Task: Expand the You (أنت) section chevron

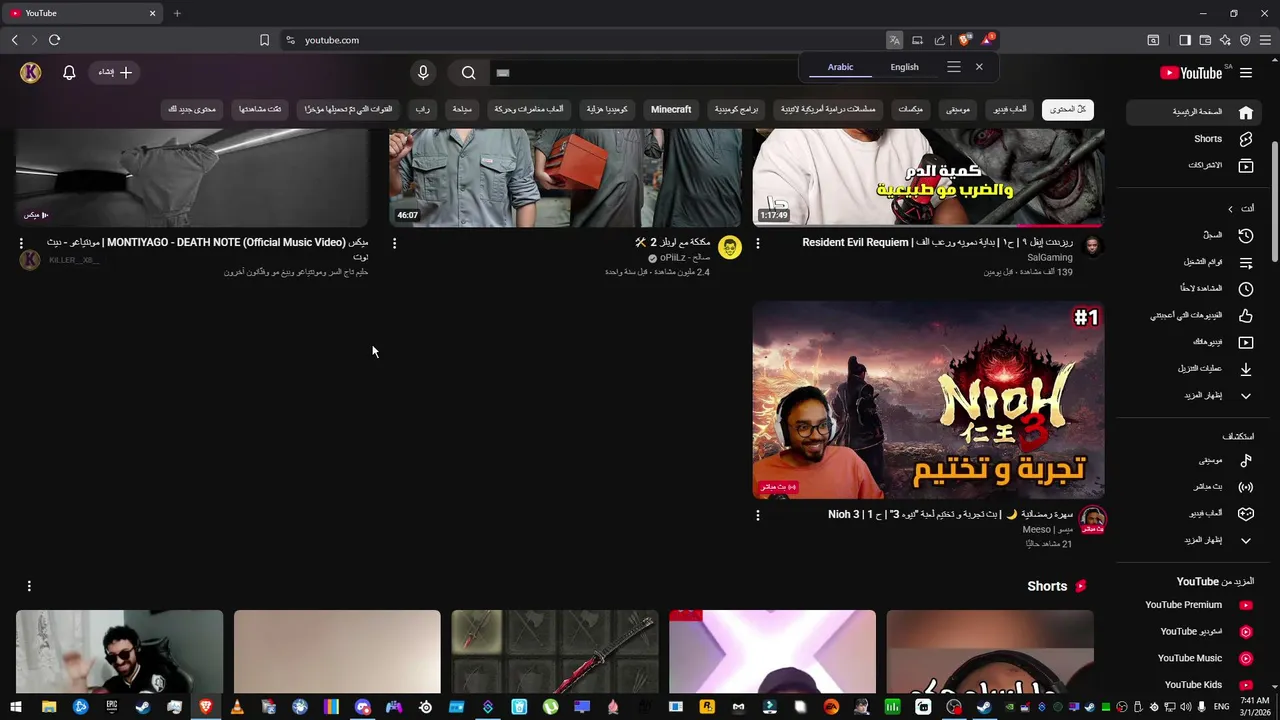Action: 1231,209
